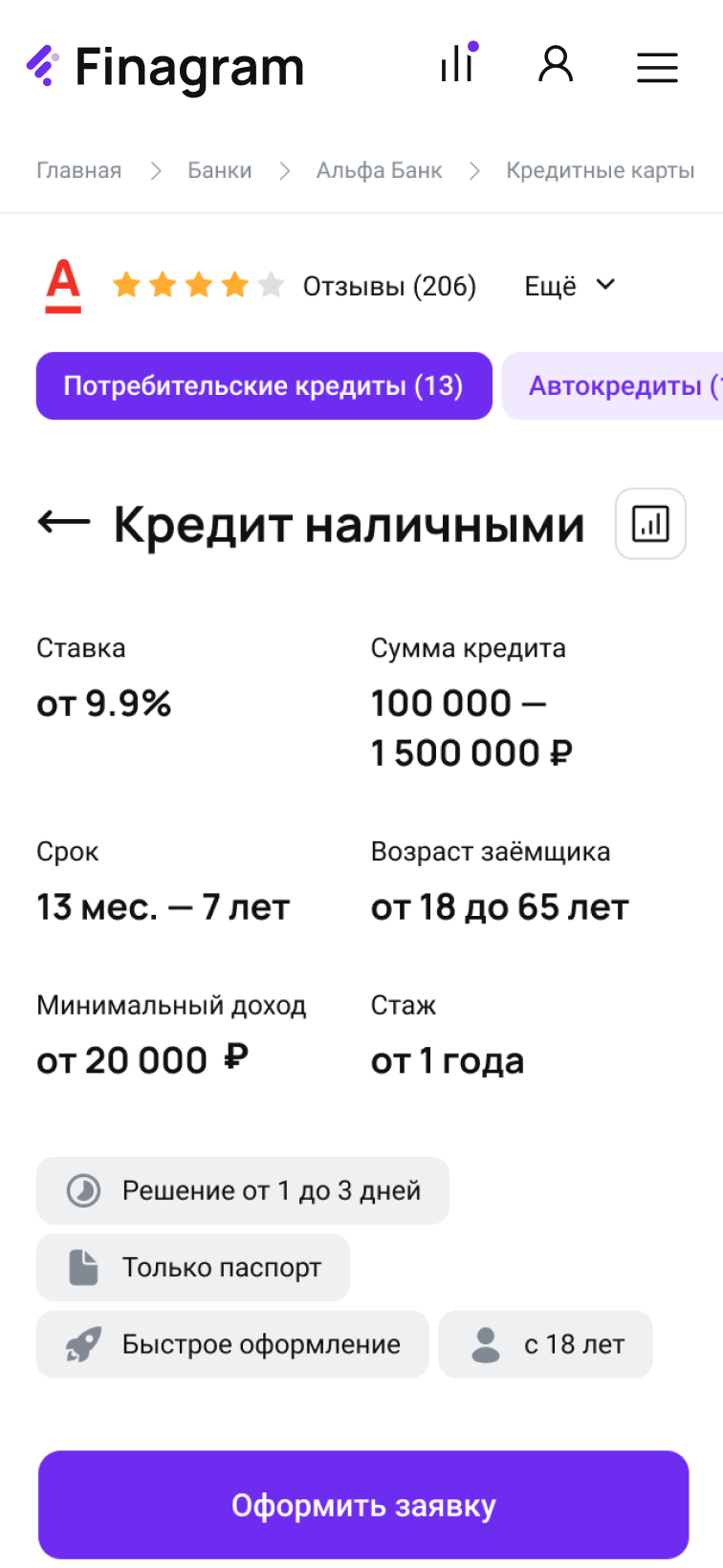Switch to the Автокредиты tab

(x=617, y=386)
